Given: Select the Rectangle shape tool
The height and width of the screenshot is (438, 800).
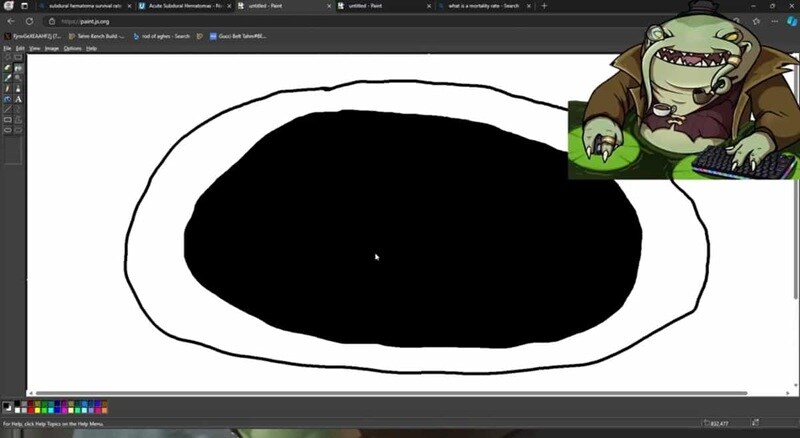Looking at the screenshot, I should (8, 120).
